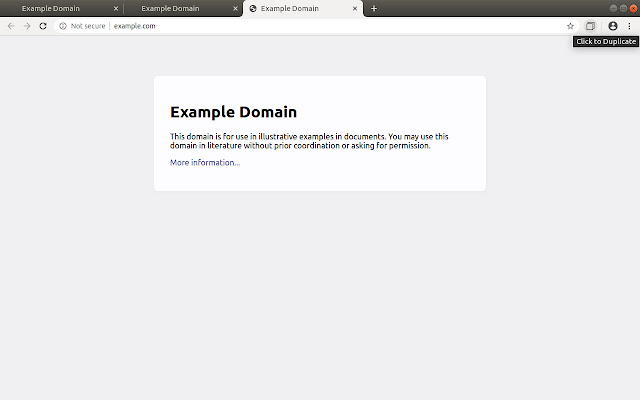
Task: Minimize the browser window
Action: coord(613,9)
